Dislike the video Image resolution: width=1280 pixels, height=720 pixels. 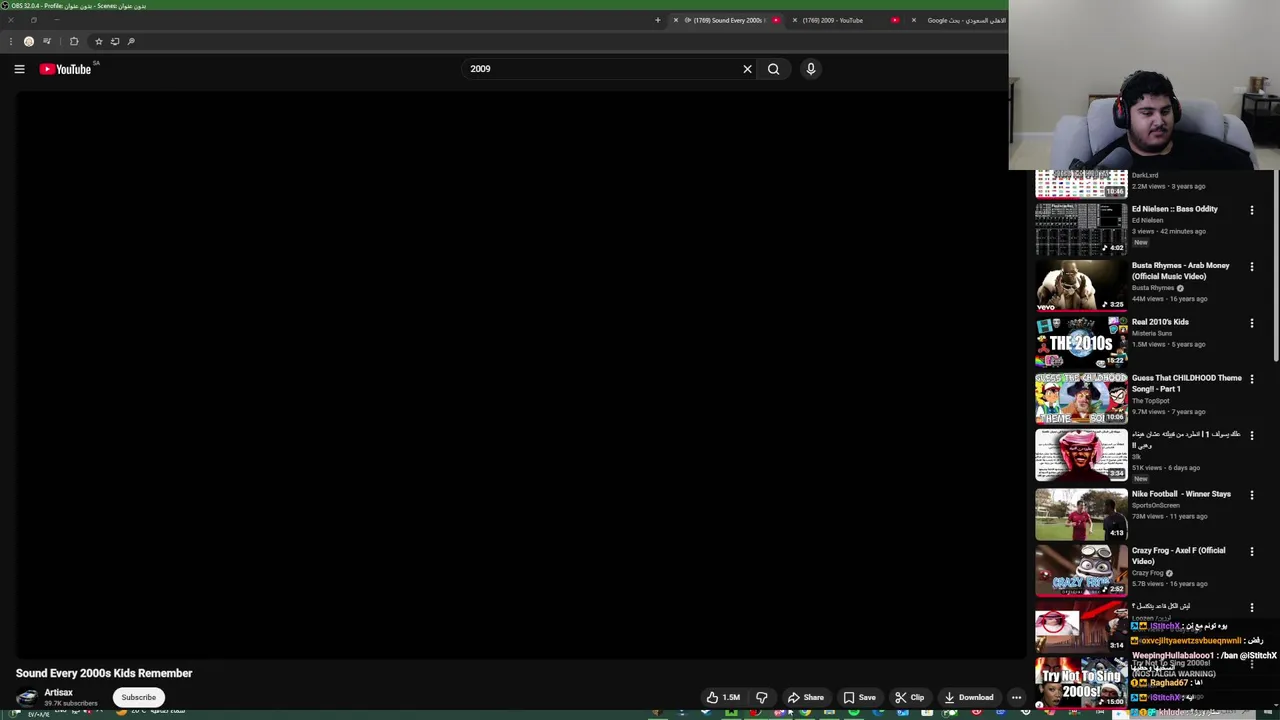(x=762, y=697)
